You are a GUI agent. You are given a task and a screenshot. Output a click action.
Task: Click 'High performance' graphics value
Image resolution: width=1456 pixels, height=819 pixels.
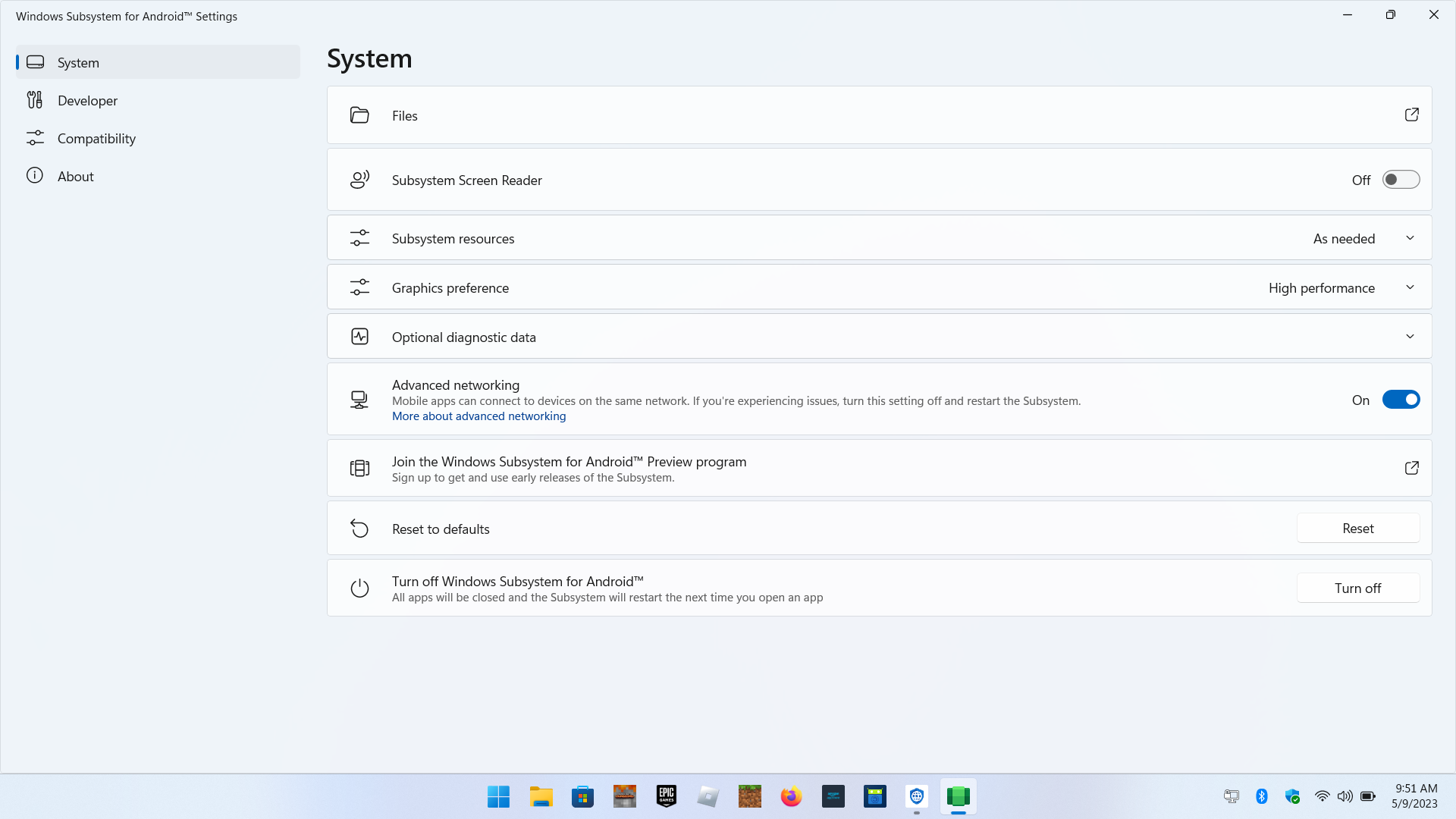pos(1321,288)
